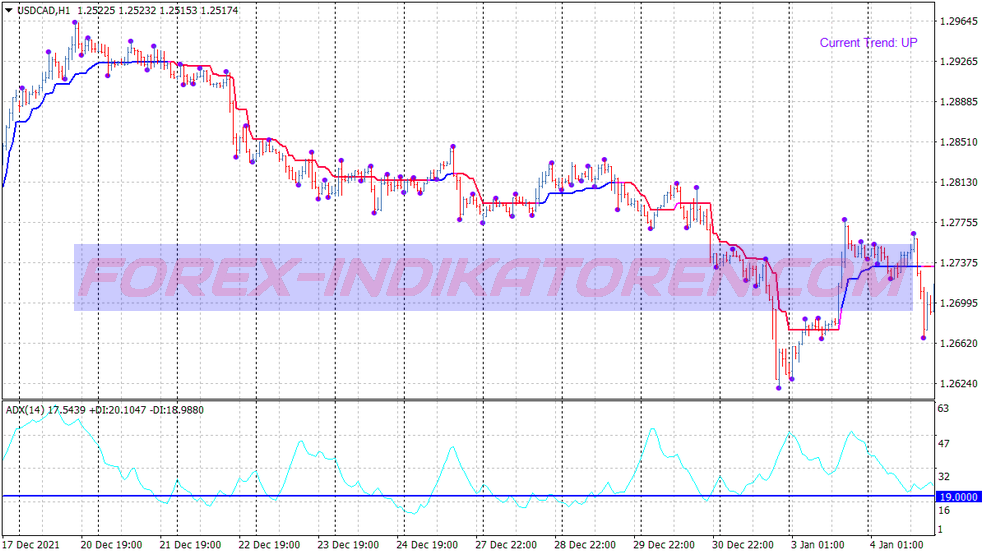Select the '4 Jan 01:00' time axis label
Image resolution: width=987 pixels, height=555 pixels.
click(897, 545)
